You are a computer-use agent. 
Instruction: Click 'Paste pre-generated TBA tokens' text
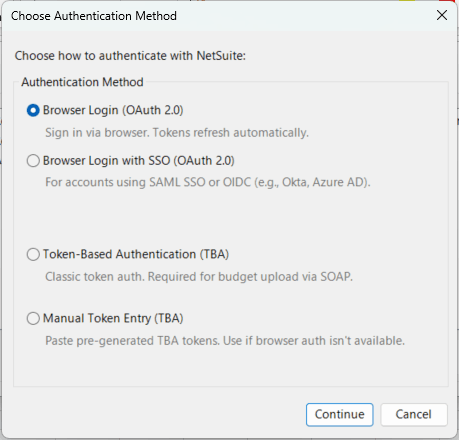click(x=225, y=341)
